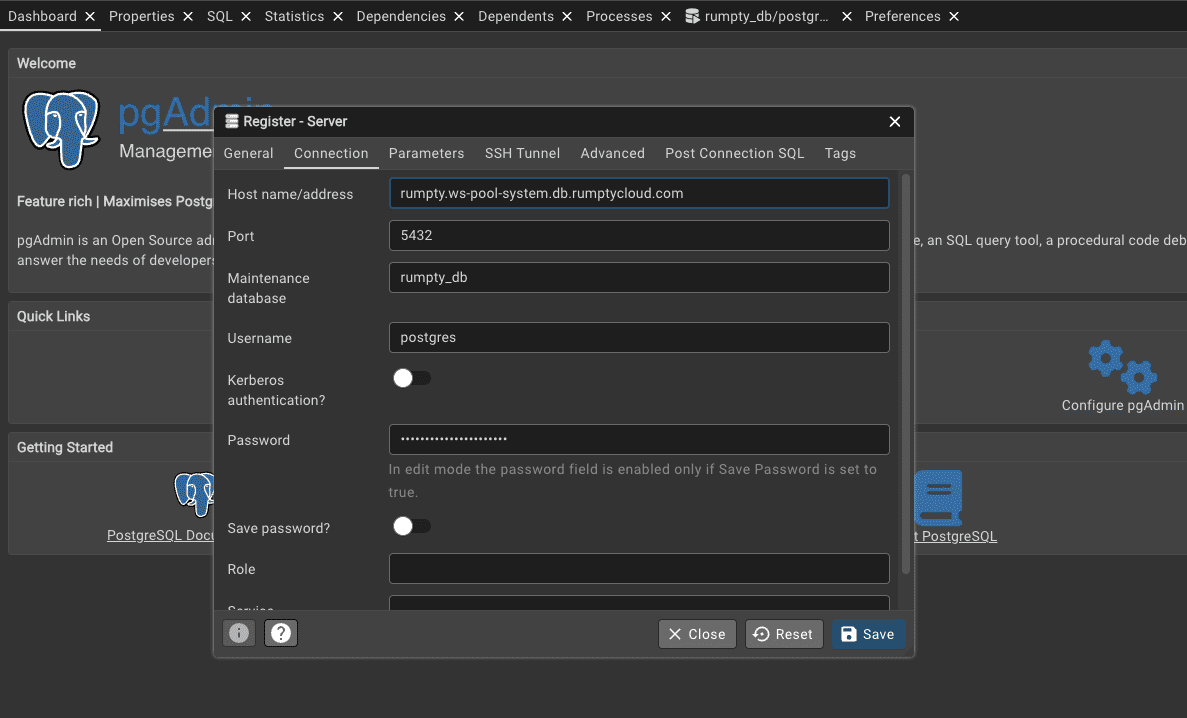This screenshot has height=718, width=1187.
Task: Close the Properties tab with its X
Action: click(188, 17)
